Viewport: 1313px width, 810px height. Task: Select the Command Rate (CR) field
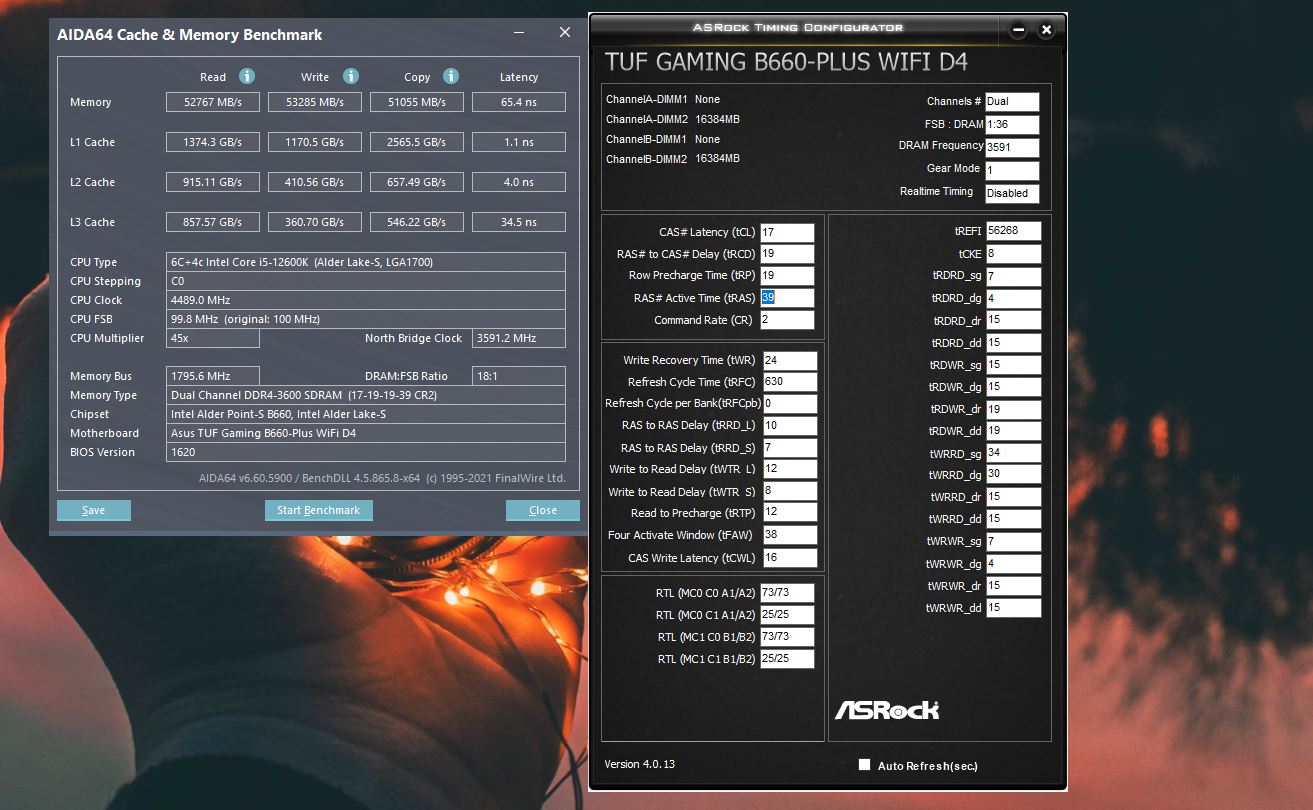click(787, 320)
